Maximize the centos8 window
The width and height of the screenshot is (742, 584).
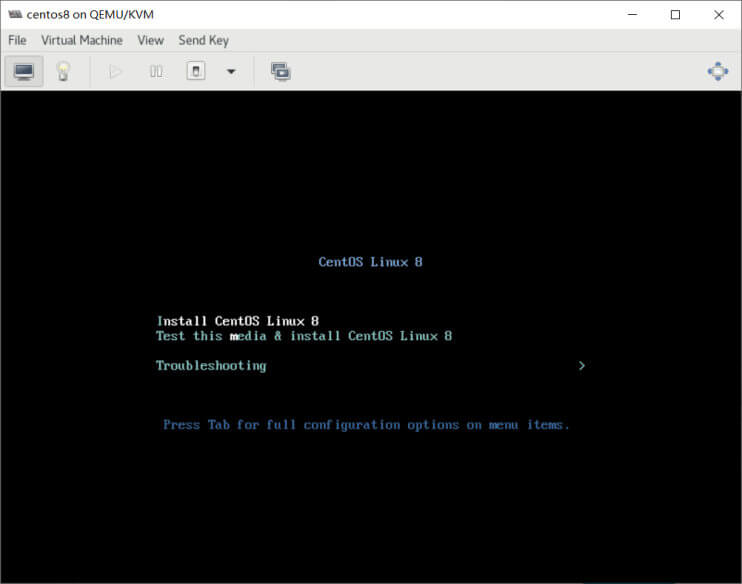676,15
